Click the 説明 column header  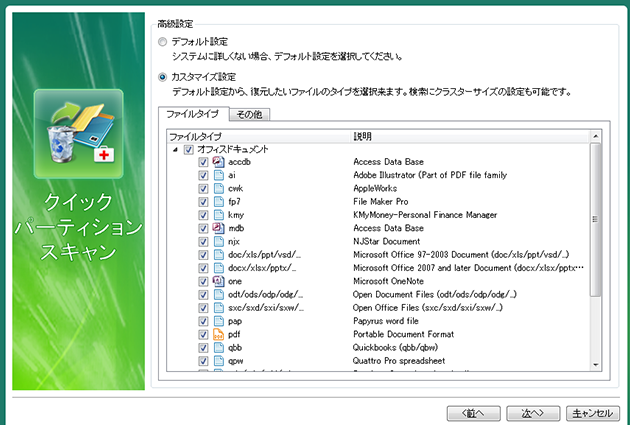470,136
